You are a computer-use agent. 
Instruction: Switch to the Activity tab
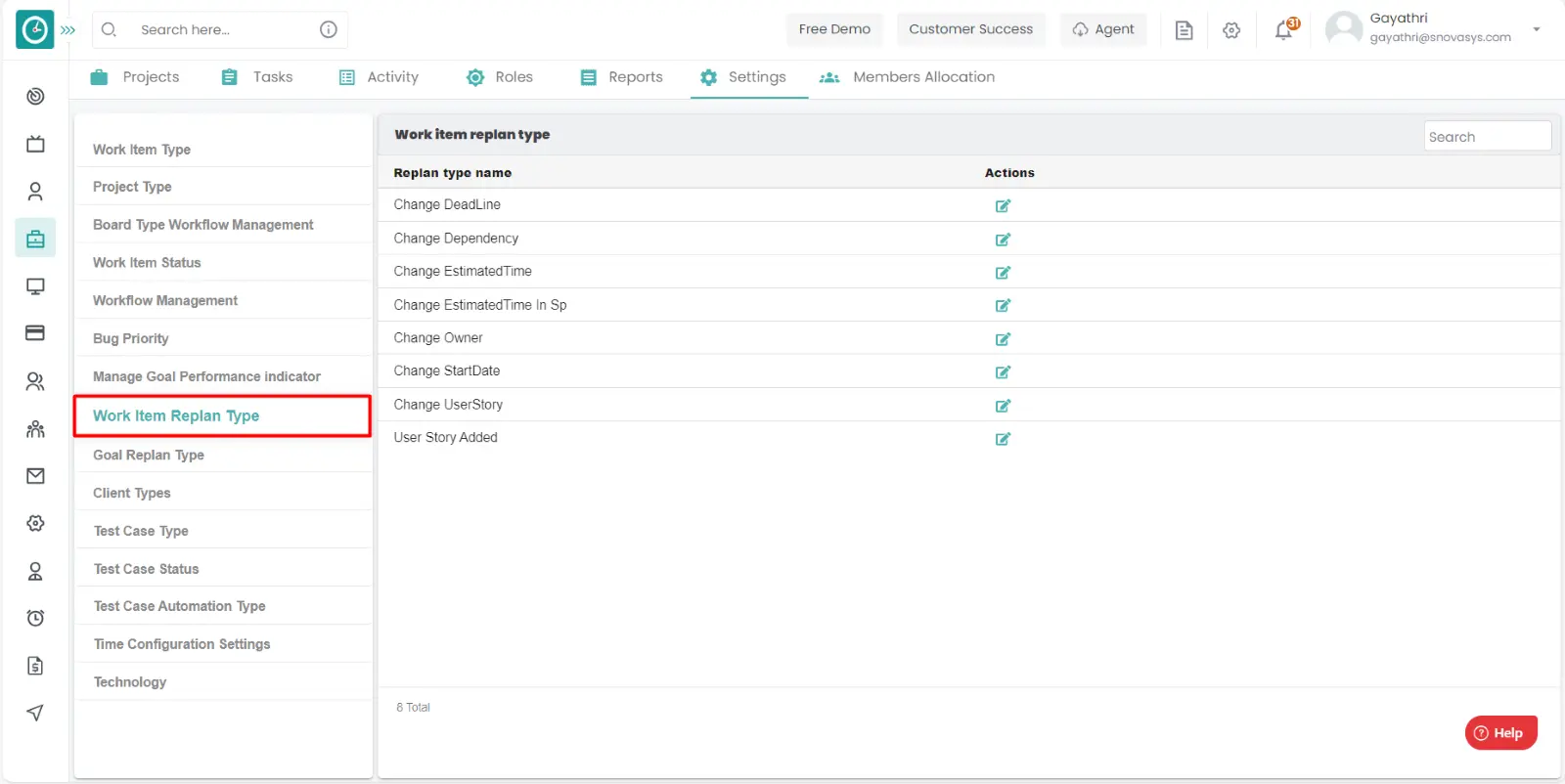[x=379, y=77]
